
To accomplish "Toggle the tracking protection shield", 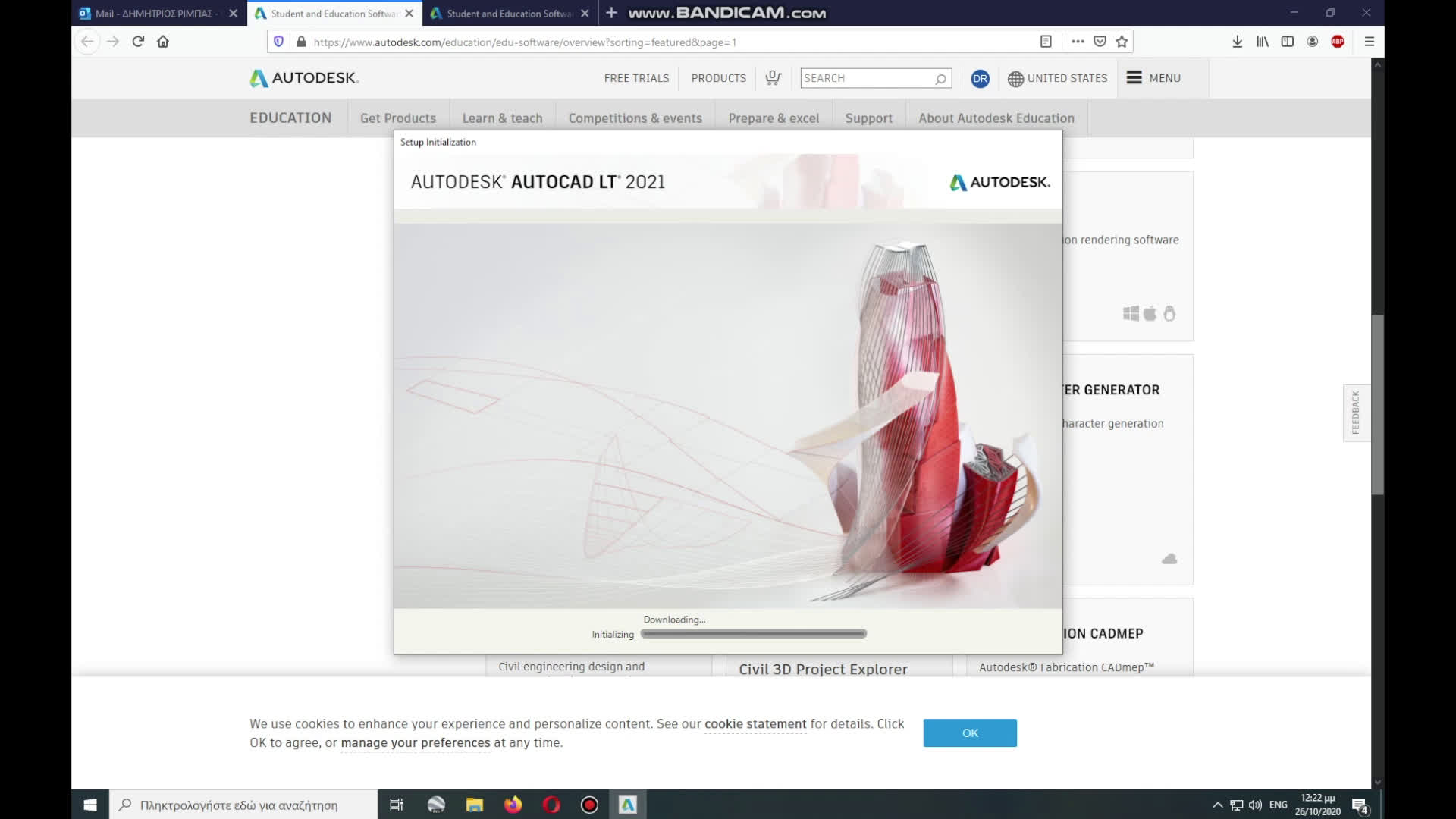I will [x=278, y=41].
